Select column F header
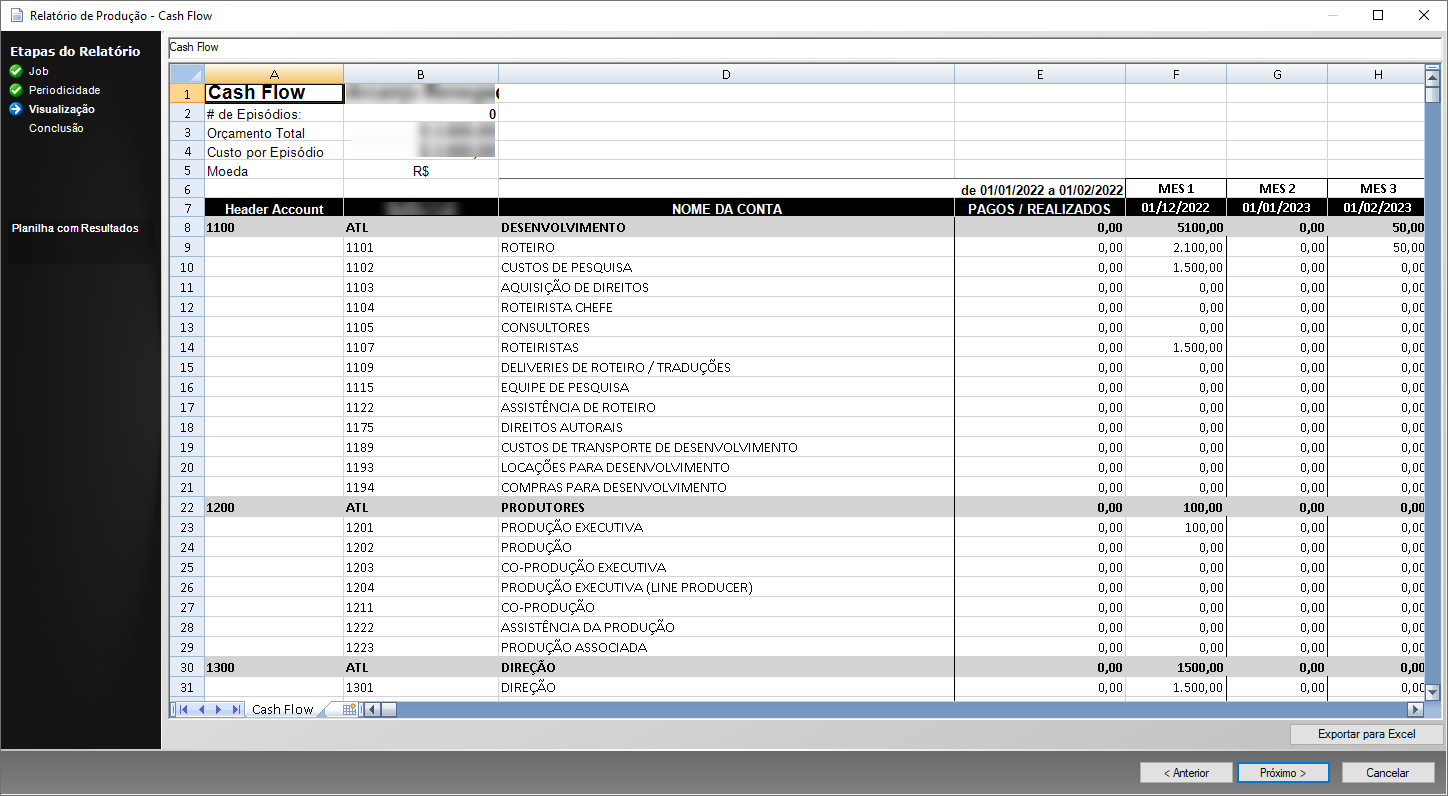The height and width of the screenshot is (796, 1448). tap(1176, 74)
